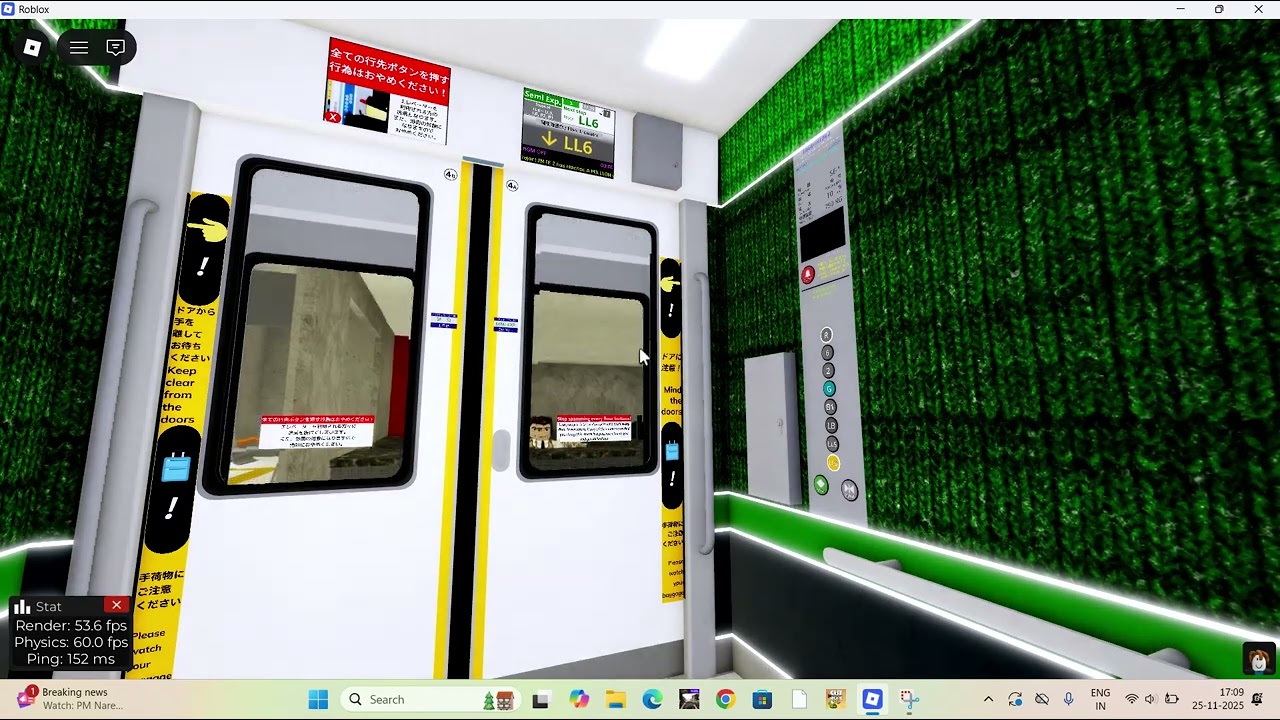This screenshot has width=1280, height=720.
Task: Click the sync refresh tray icon
Action: (x=1015, y=699)
